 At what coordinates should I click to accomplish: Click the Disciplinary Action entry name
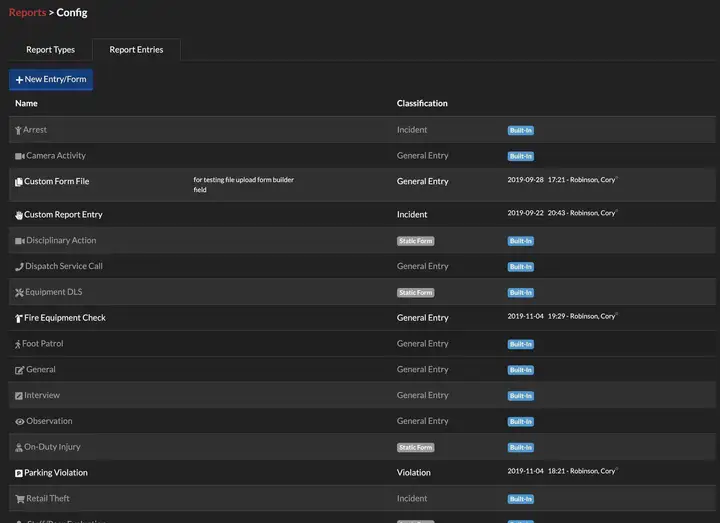pos(61,240)
